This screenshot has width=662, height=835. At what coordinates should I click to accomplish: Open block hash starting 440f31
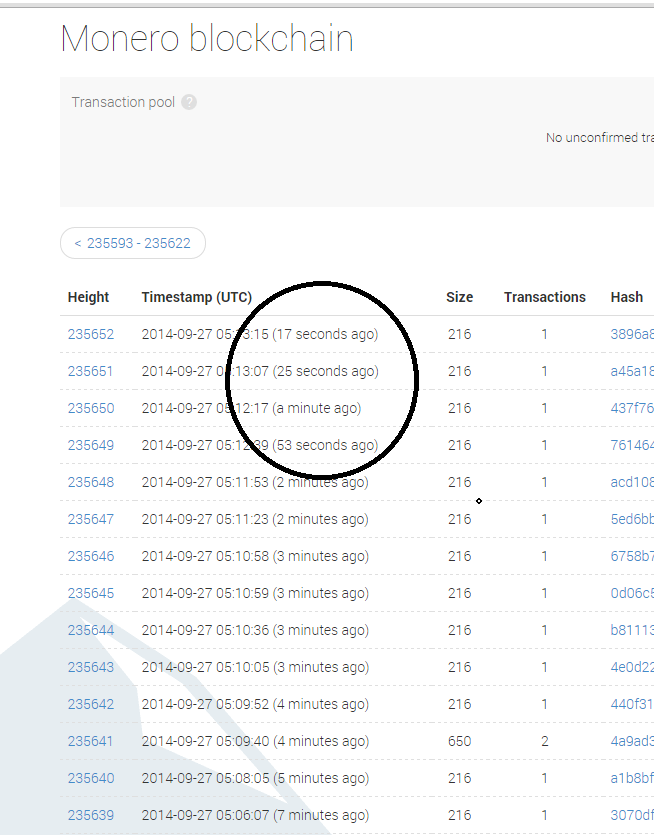tap(632, 705)
